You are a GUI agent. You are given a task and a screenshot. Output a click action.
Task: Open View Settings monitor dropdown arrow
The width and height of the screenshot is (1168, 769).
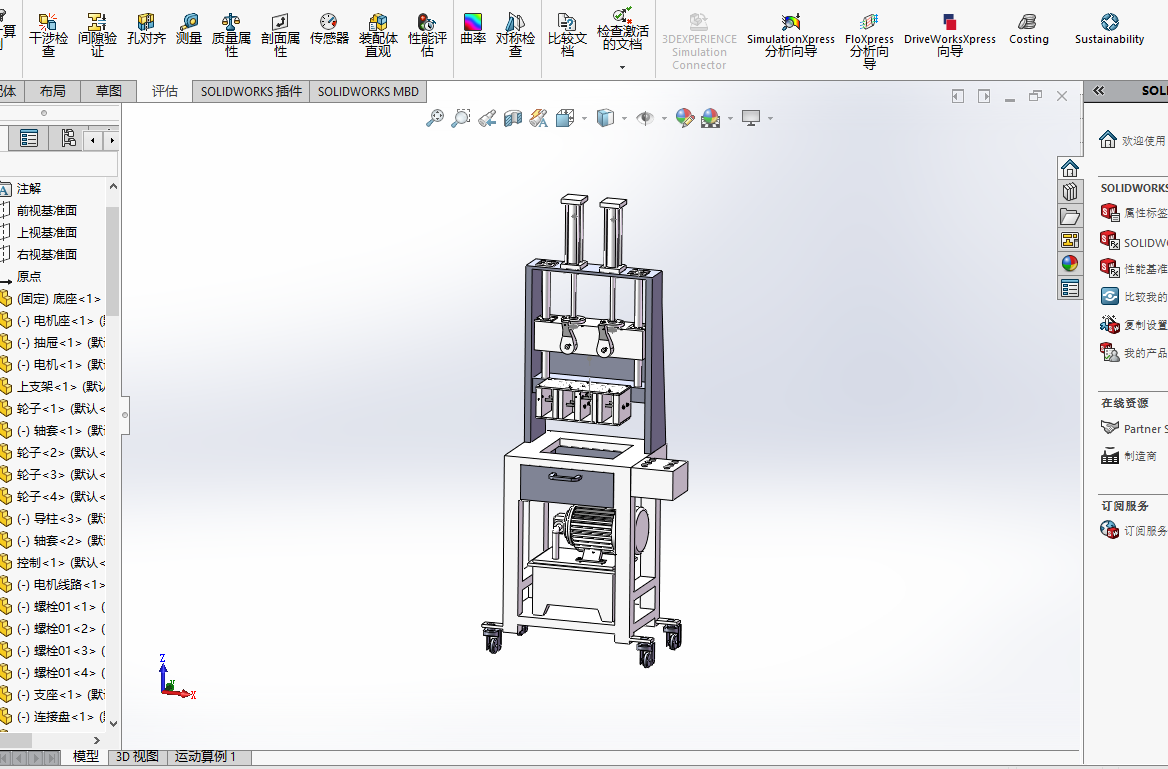click(769, 118)
